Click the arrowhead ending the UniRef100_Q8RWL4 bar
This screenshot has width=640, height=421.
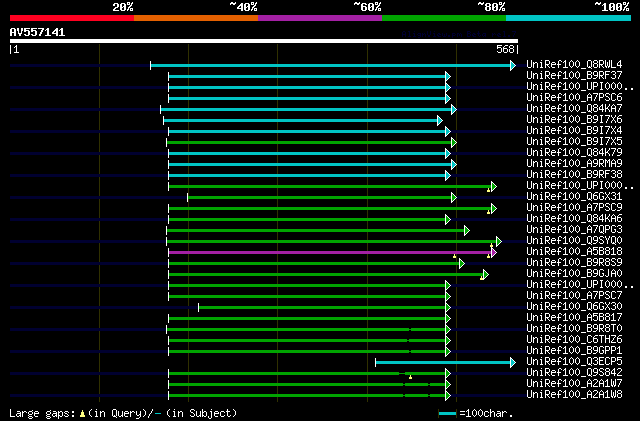click(x=513, y=65)
